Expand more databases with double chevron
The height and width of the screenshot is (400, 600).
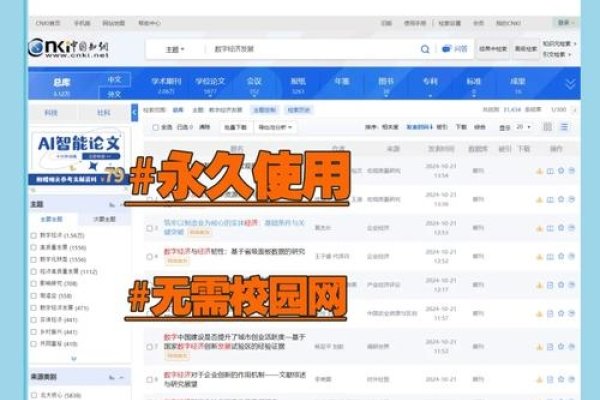pos(570,83)
